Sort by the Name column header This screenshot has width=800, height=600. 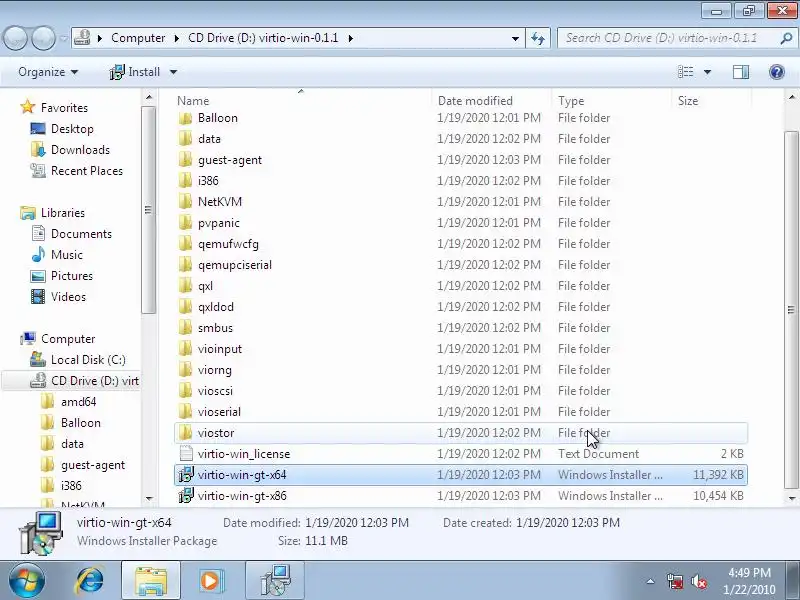[303, 101]
